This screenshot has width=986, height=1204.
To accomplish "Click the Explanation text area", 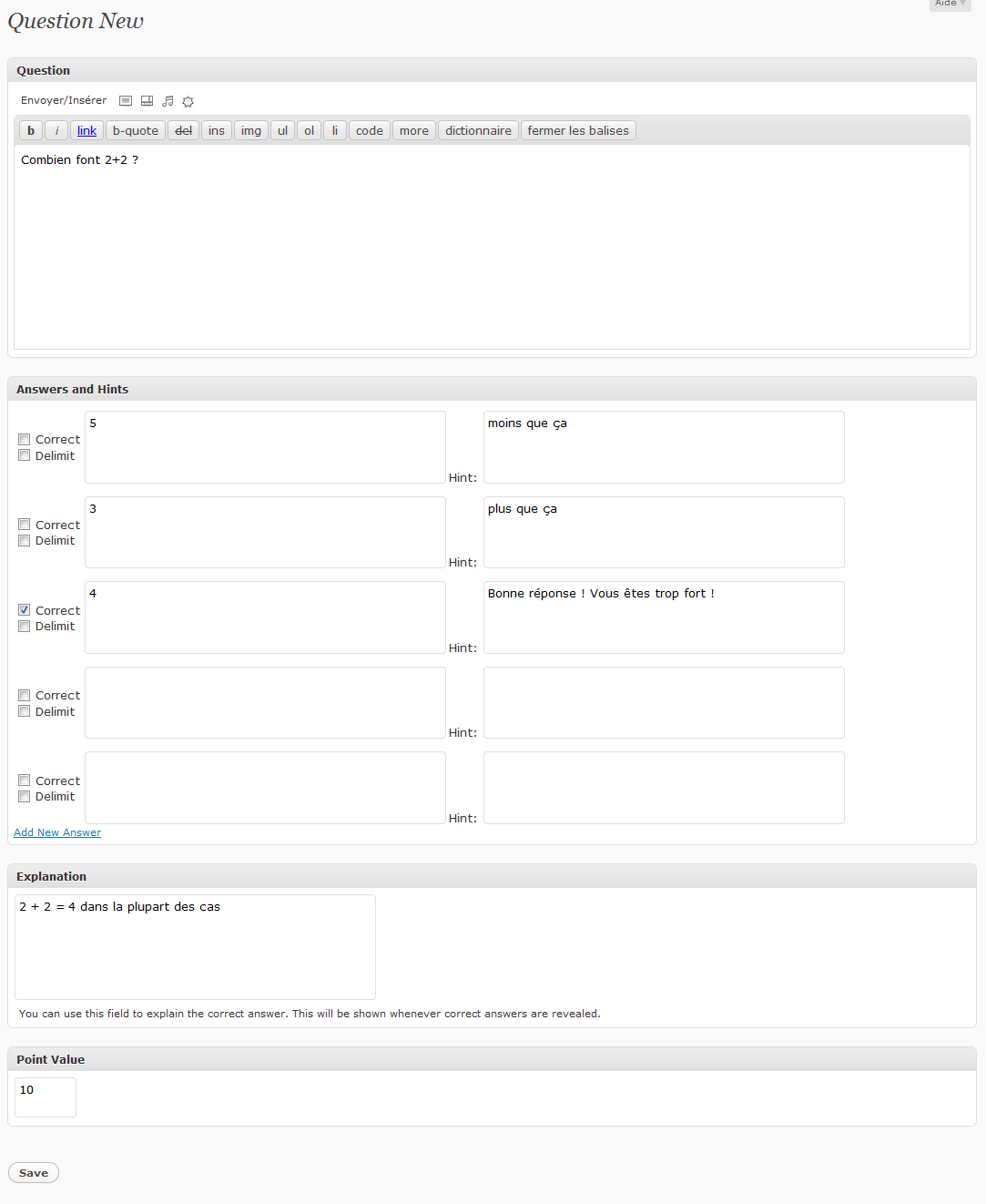I will tap(195, 947).
